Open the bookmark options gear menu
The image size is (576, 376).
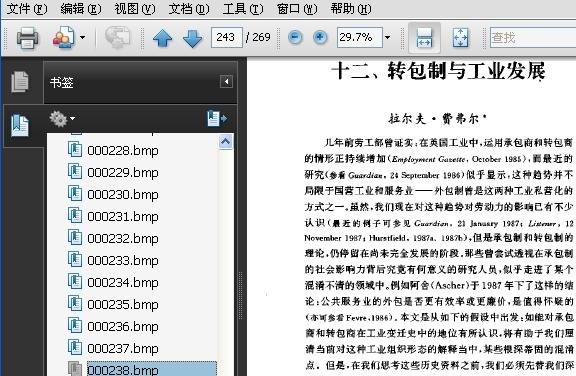(62, 119)
